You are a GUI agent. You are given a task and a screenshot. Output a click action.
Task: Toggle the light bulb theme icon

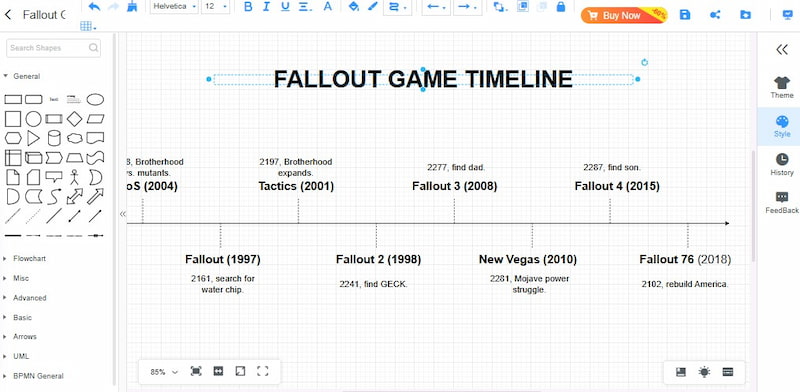pos(705,372)
